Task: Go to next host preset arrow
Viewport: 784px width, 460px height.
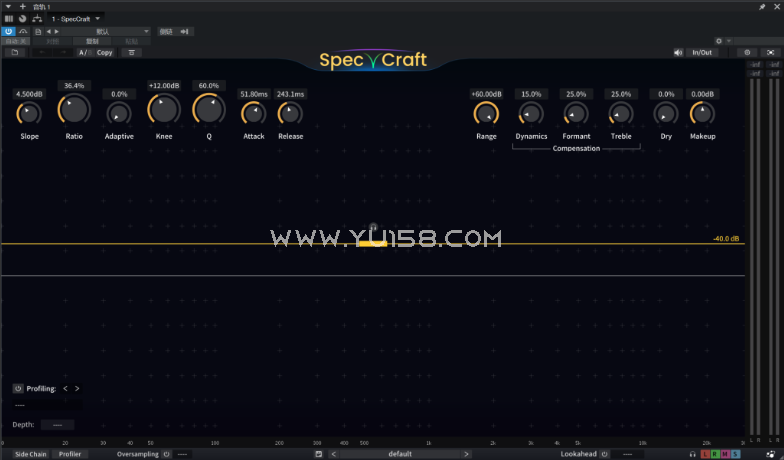Action: point(56,32)
